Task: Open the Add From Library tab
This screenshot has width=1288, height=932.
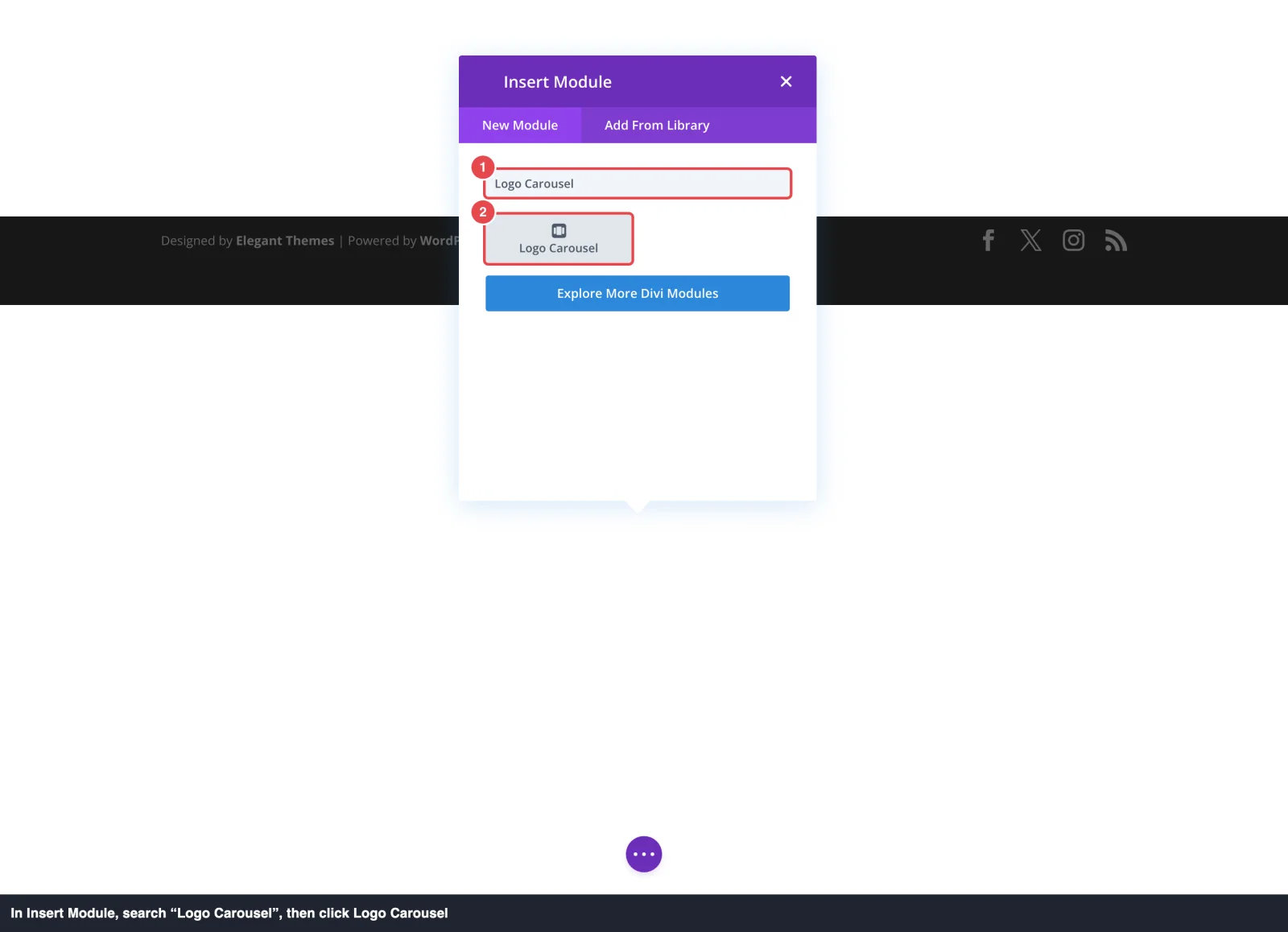Action: 657,126
